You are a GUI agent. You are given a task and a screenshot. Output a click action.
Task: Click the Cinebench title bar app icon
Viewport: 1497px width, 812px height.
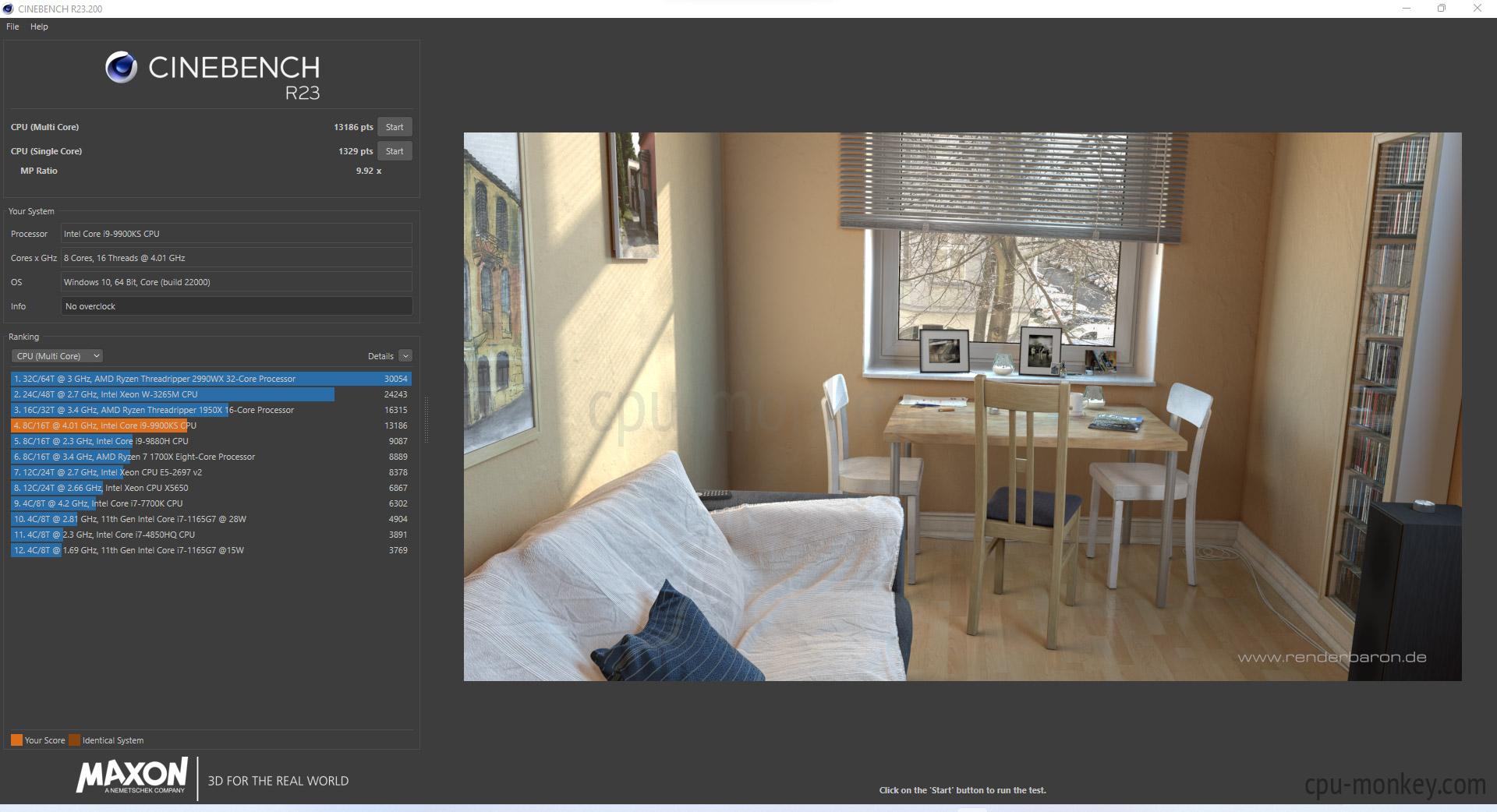coord(8,9)
